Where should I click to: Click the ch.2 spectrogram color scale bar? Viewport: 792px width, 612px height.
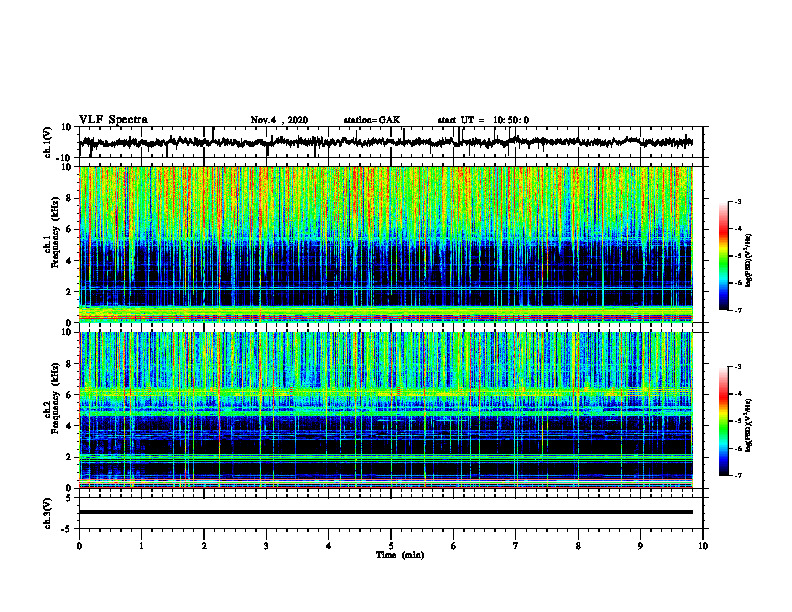pyautogui.click(x=723, y=421)
